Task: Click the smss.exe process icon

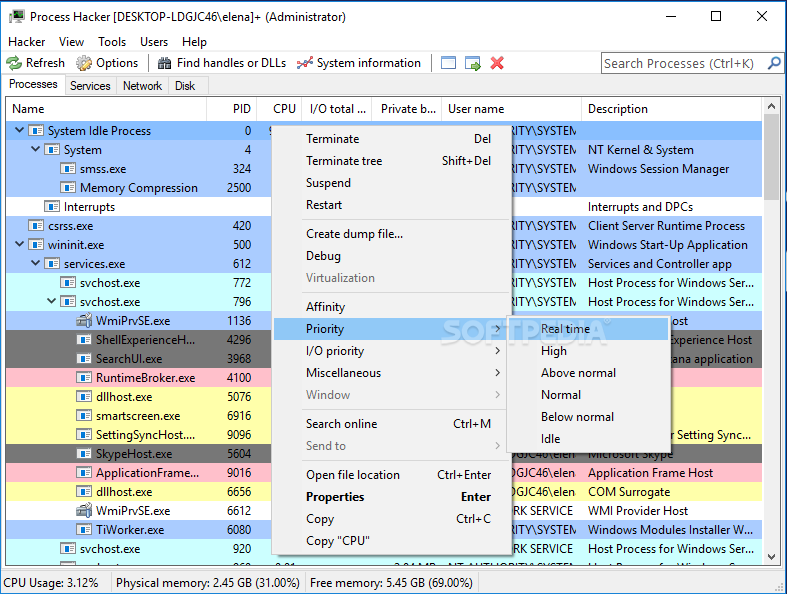Action: (x=68, y=169)
